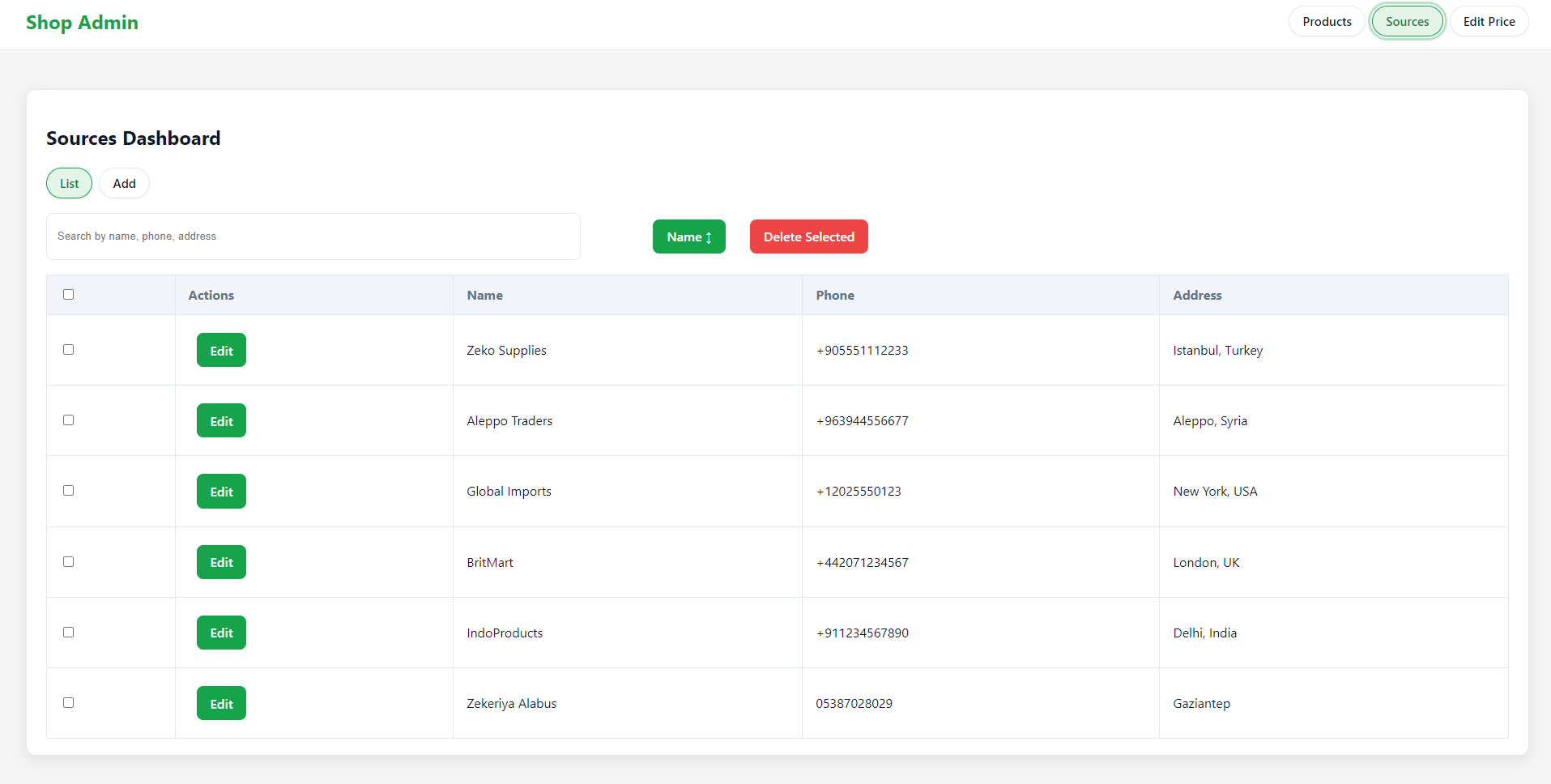Focus the search by name field

pos(313,236)
